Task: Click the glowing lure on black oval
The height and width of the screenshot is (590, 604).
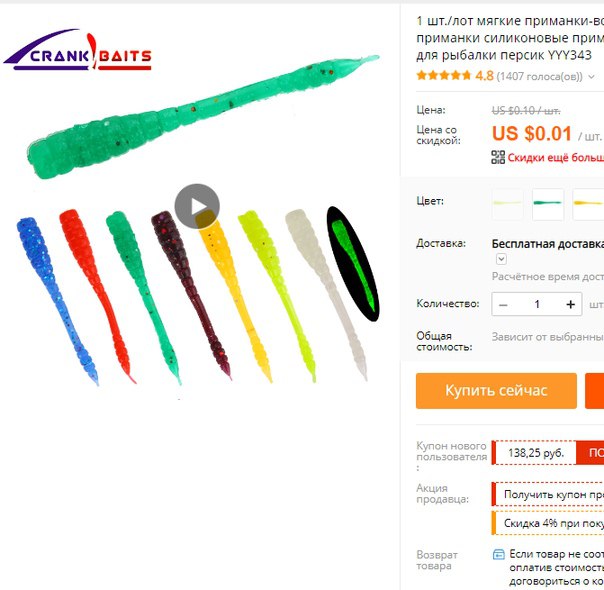Action: 353,264
